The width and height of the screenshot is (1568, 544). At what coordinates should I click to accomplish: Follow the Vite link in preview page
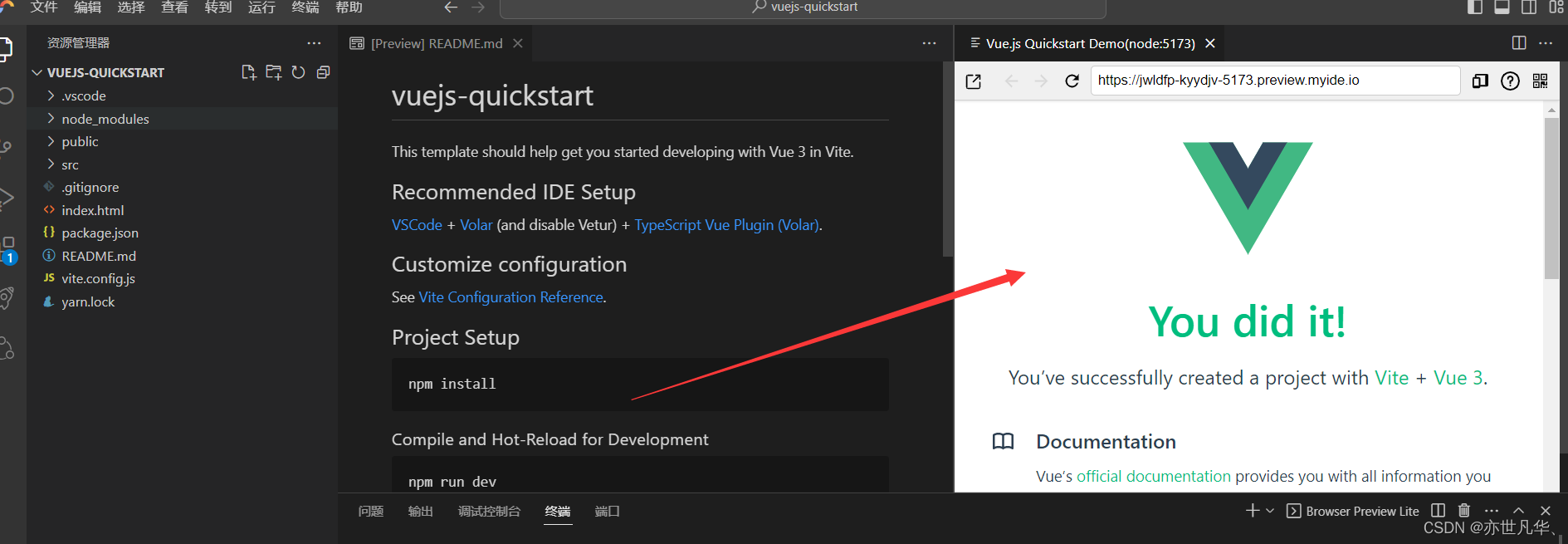tap(1391, 378)
